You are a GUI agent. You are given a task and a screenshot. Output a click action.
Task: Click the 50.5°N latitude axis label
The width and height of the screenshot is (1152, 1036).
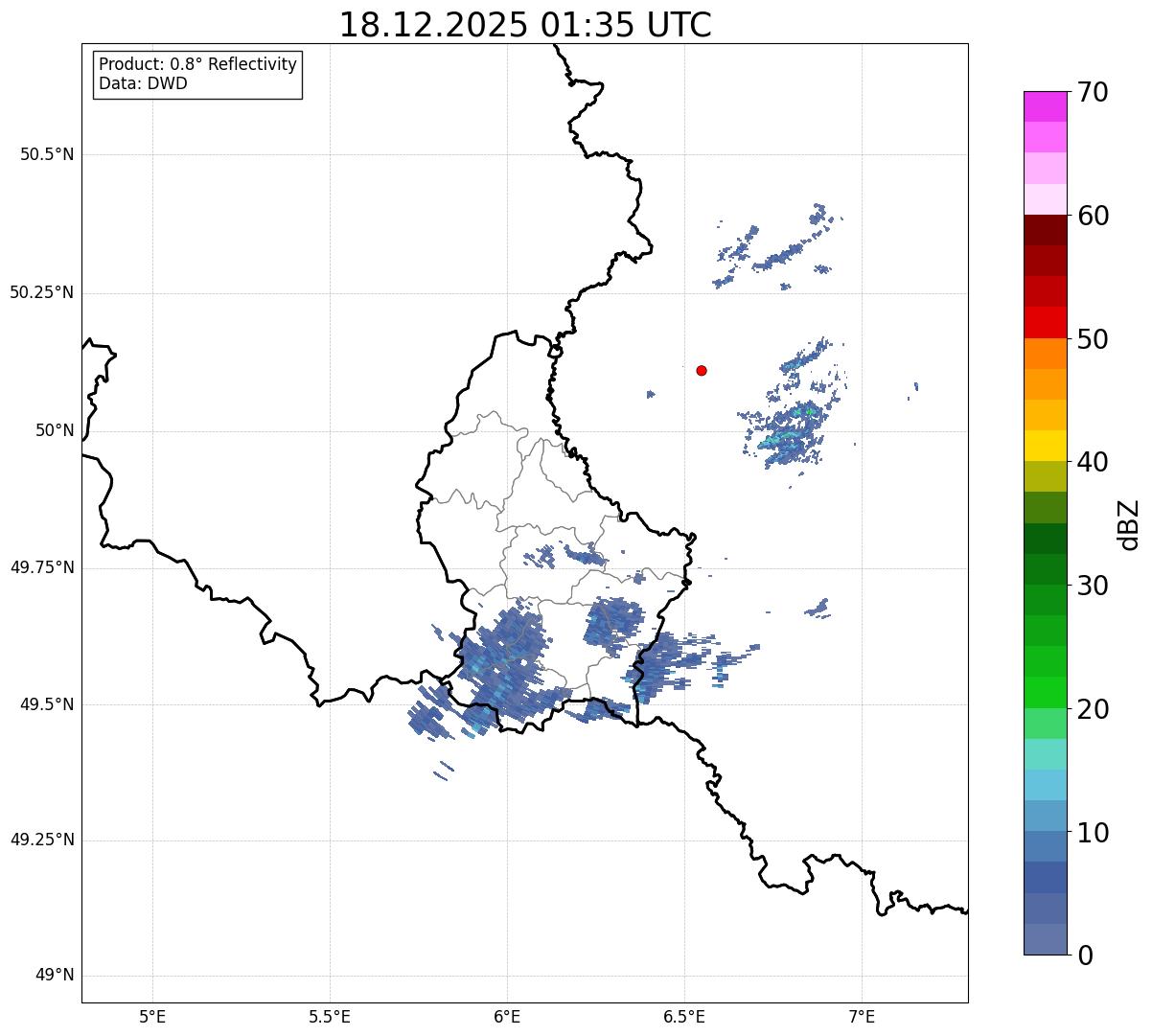[x=47, y=154]
